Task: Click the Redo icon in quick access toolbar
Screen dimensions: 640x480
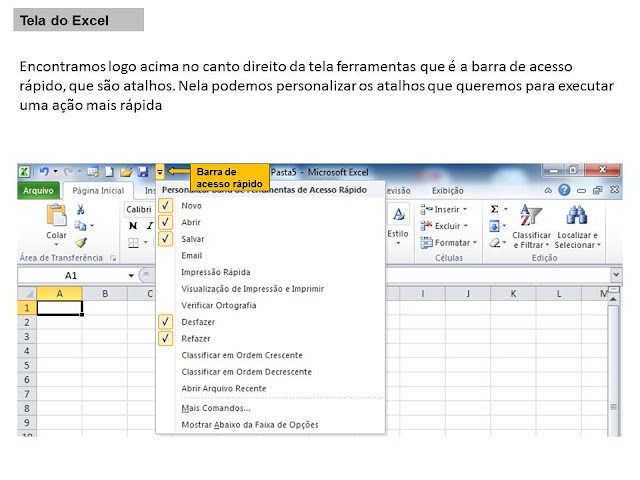Action: point(69,172)
